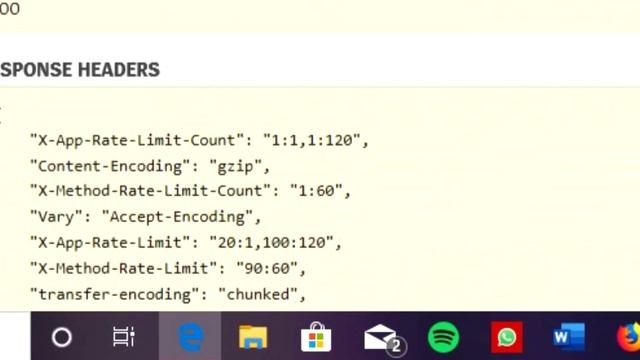640x360 pixels.
Task: Select "X-App-Rate-Limit-Count" header key
Action: click(138, 140)
